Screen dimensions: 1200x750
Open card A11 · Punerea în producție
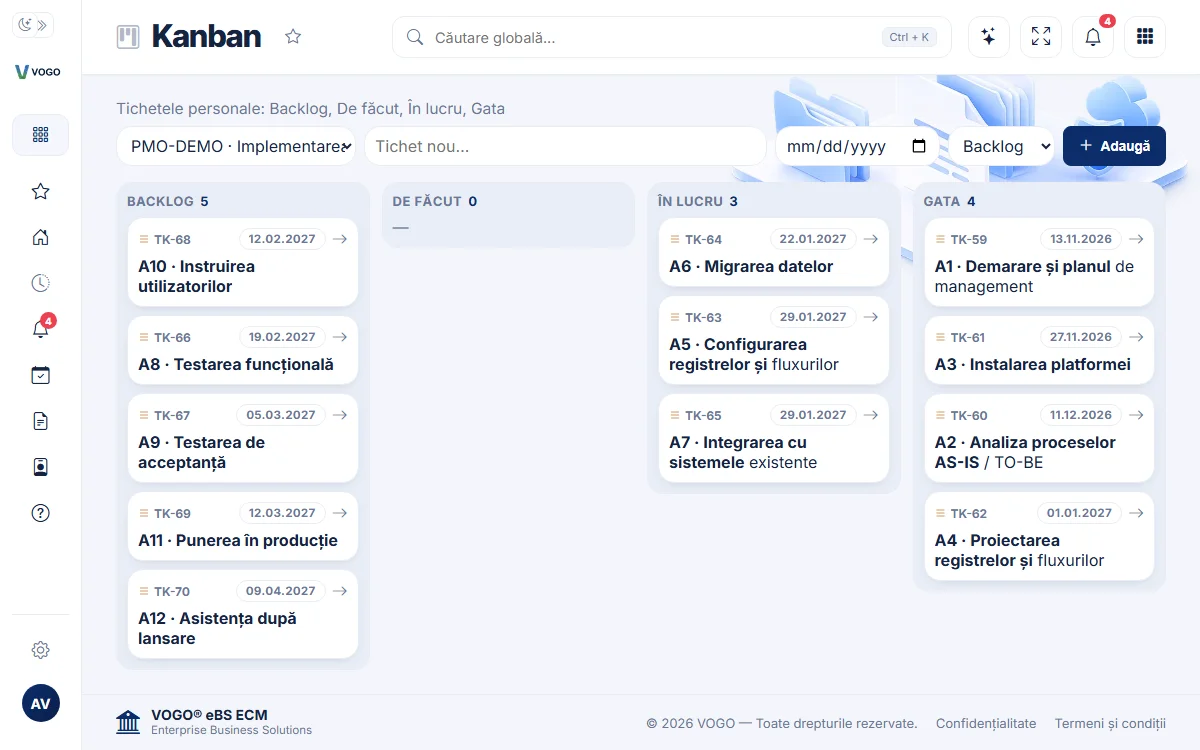(x=243, y=527)
